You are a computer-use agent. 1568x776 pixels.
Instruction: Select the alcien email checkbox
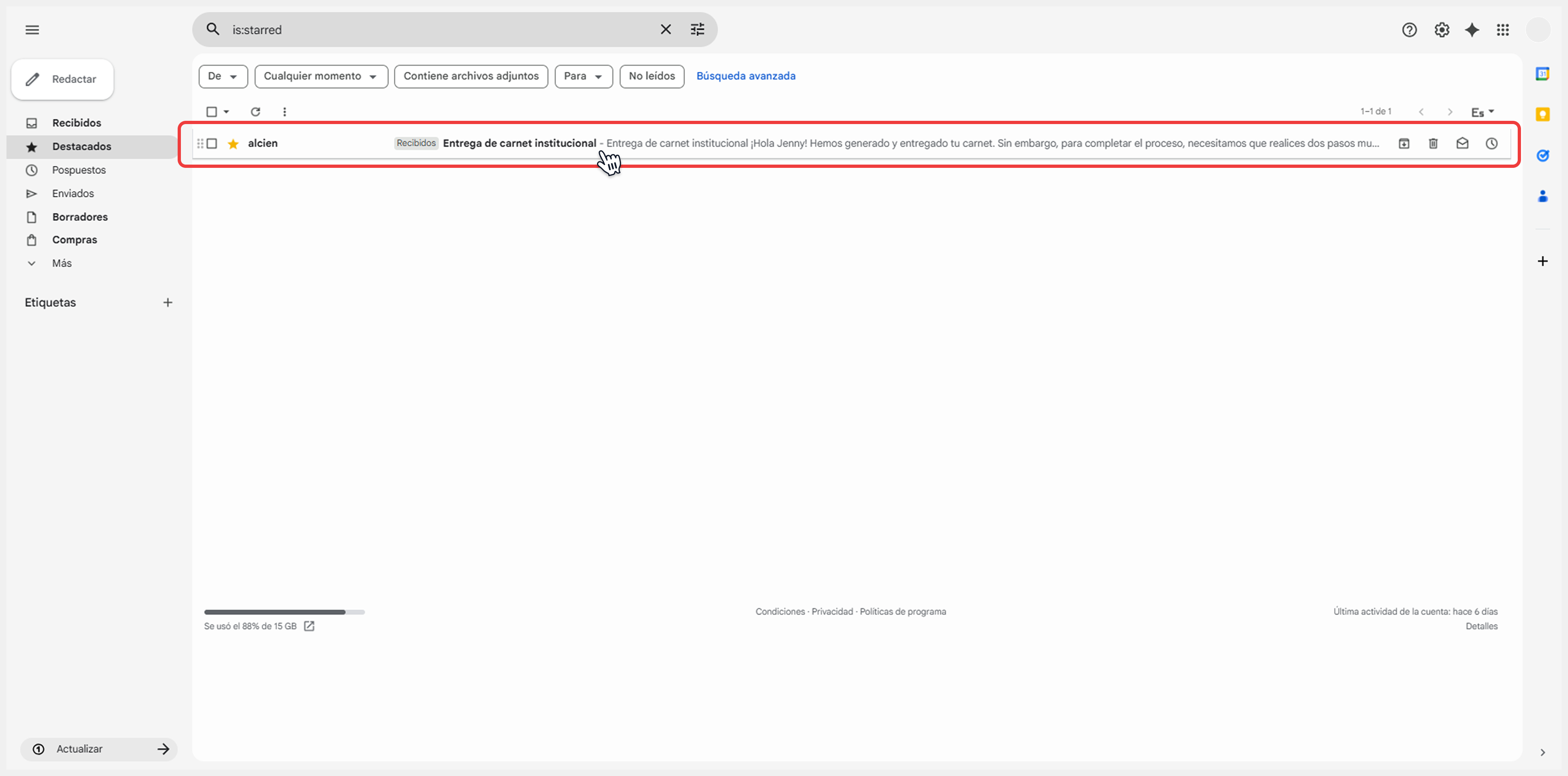coord(212,144)
